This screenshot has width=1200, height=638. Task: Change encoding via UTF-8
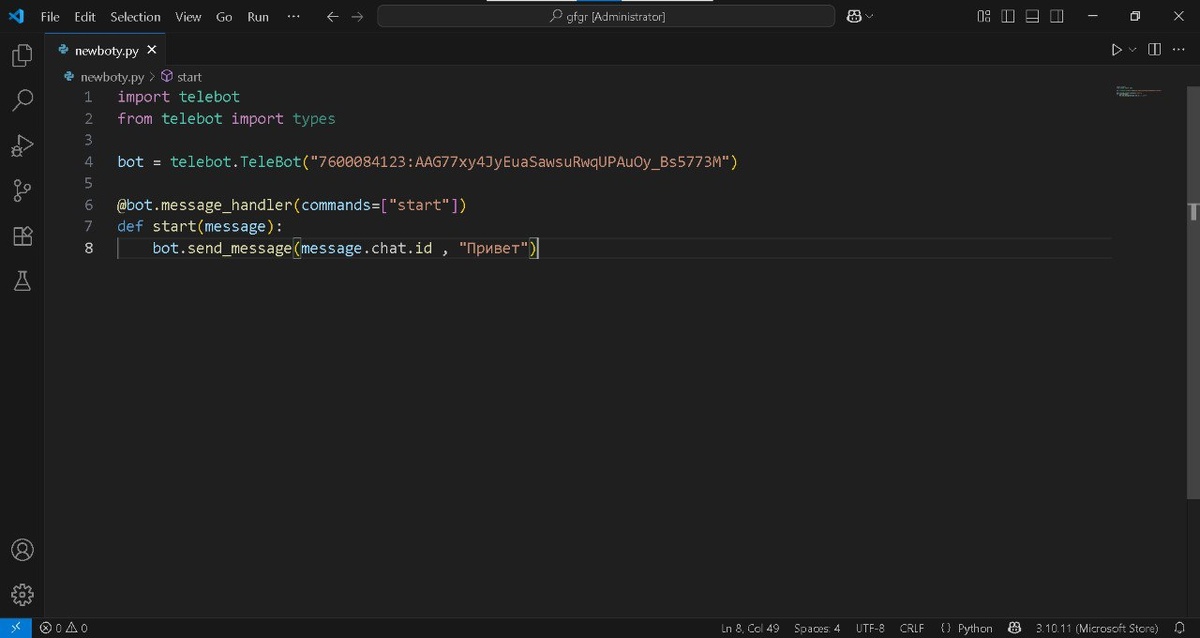click(870, 628)
